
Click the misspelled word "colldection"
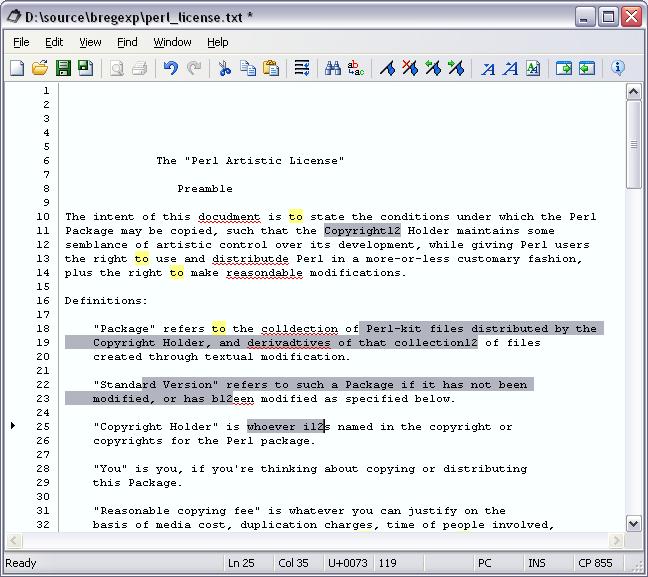(299, 329)
